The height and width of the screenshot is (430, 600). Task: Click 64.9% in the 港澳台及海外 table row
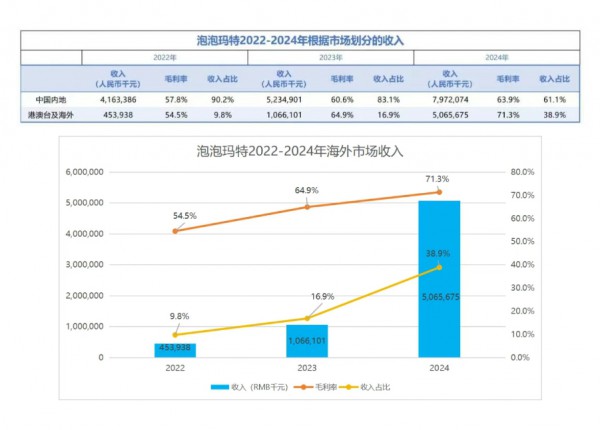(x=342, y=115)
